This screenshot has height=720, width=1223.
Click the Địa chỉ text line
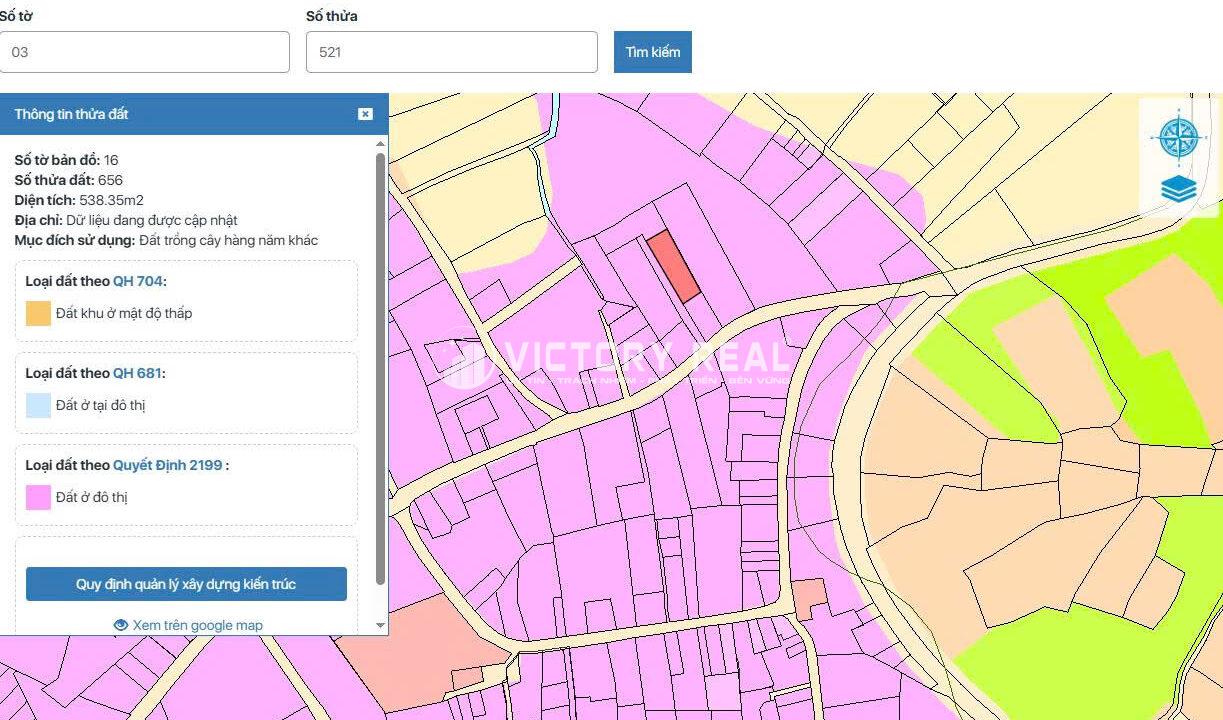click(126, 220)
